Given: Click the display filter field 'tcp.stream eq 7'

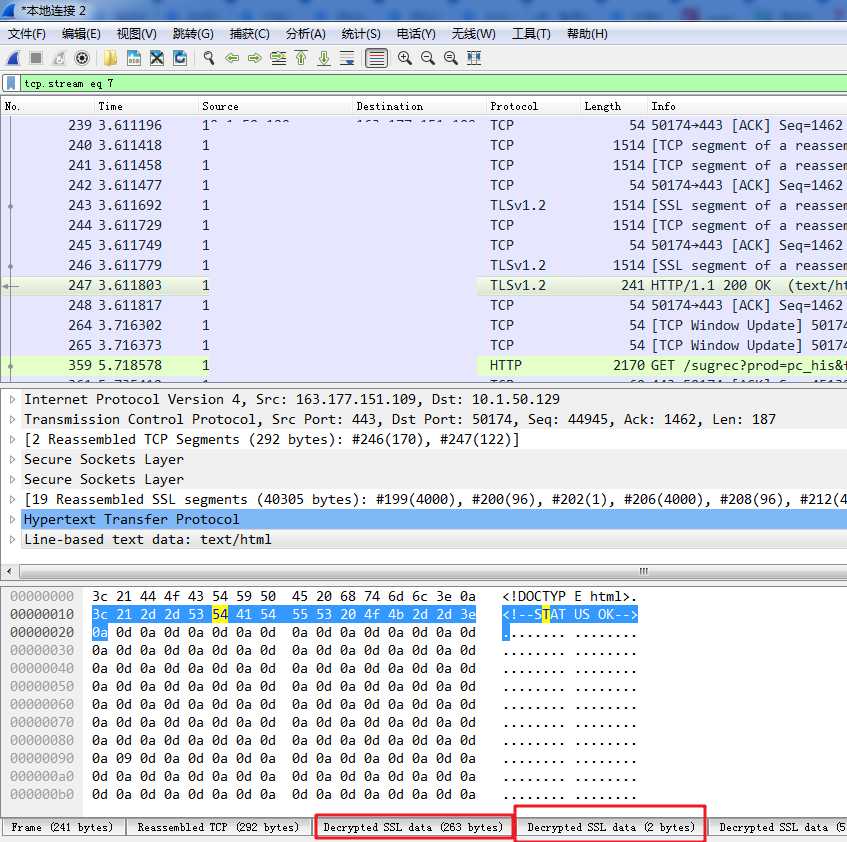Looking at the screenshot, I should pos(432,83).
